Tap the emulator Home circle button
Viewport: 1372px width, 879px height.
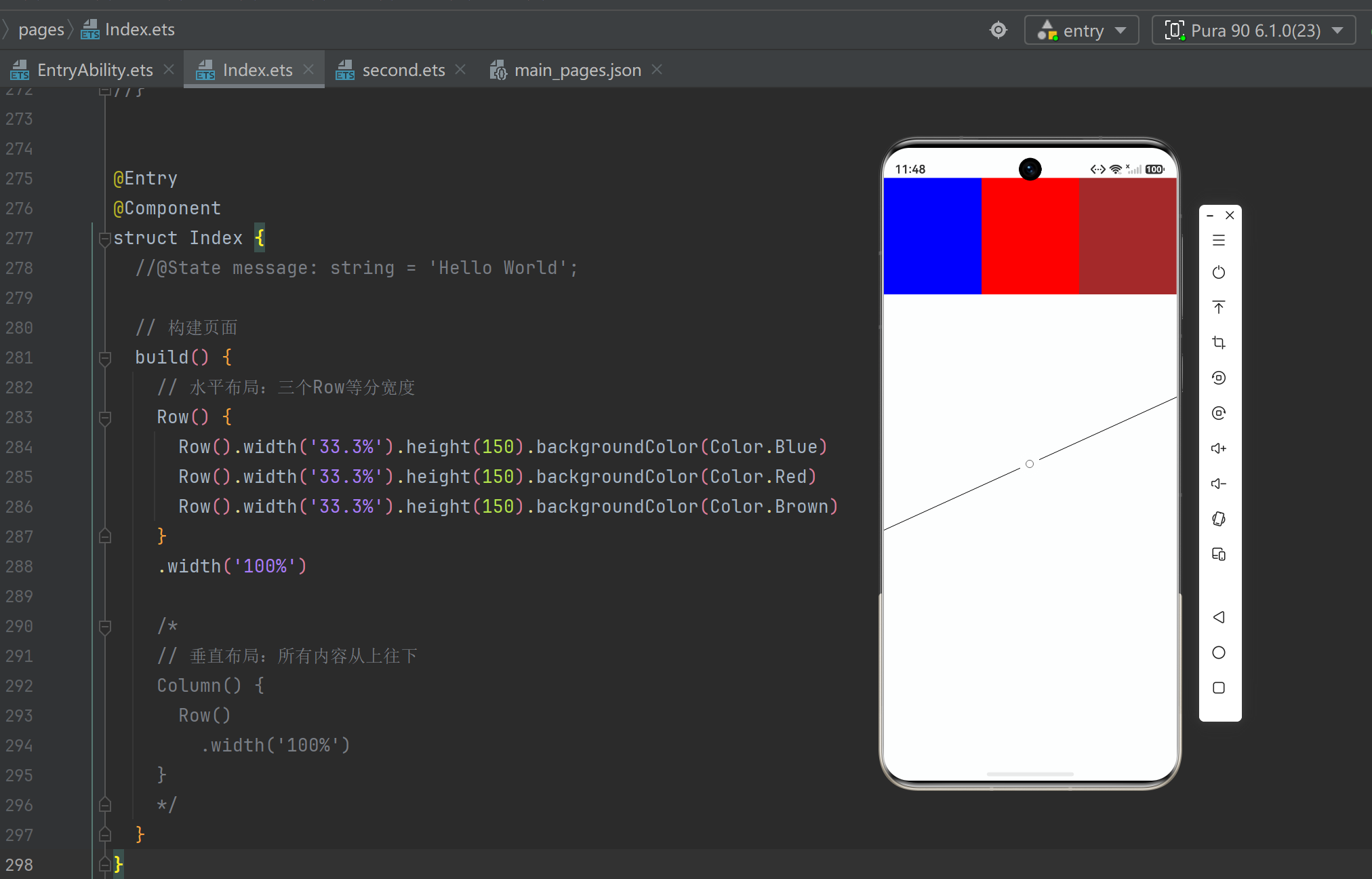1219,652
